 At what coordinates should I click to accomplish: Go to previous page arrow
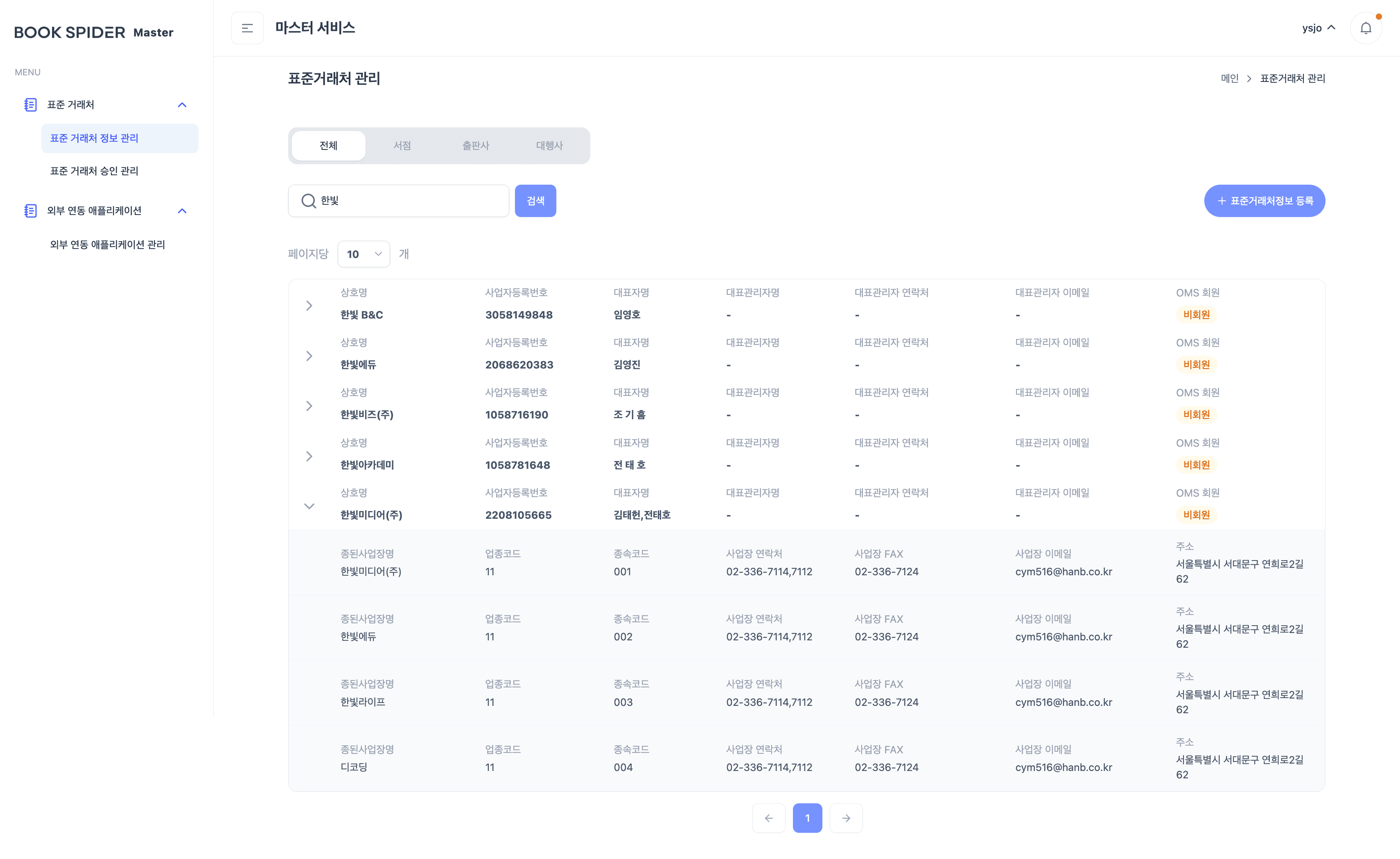(x=769, y=818)
